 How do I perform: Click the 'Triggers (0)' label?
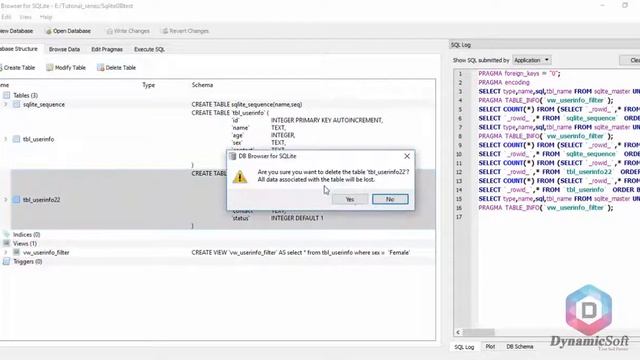28,262
